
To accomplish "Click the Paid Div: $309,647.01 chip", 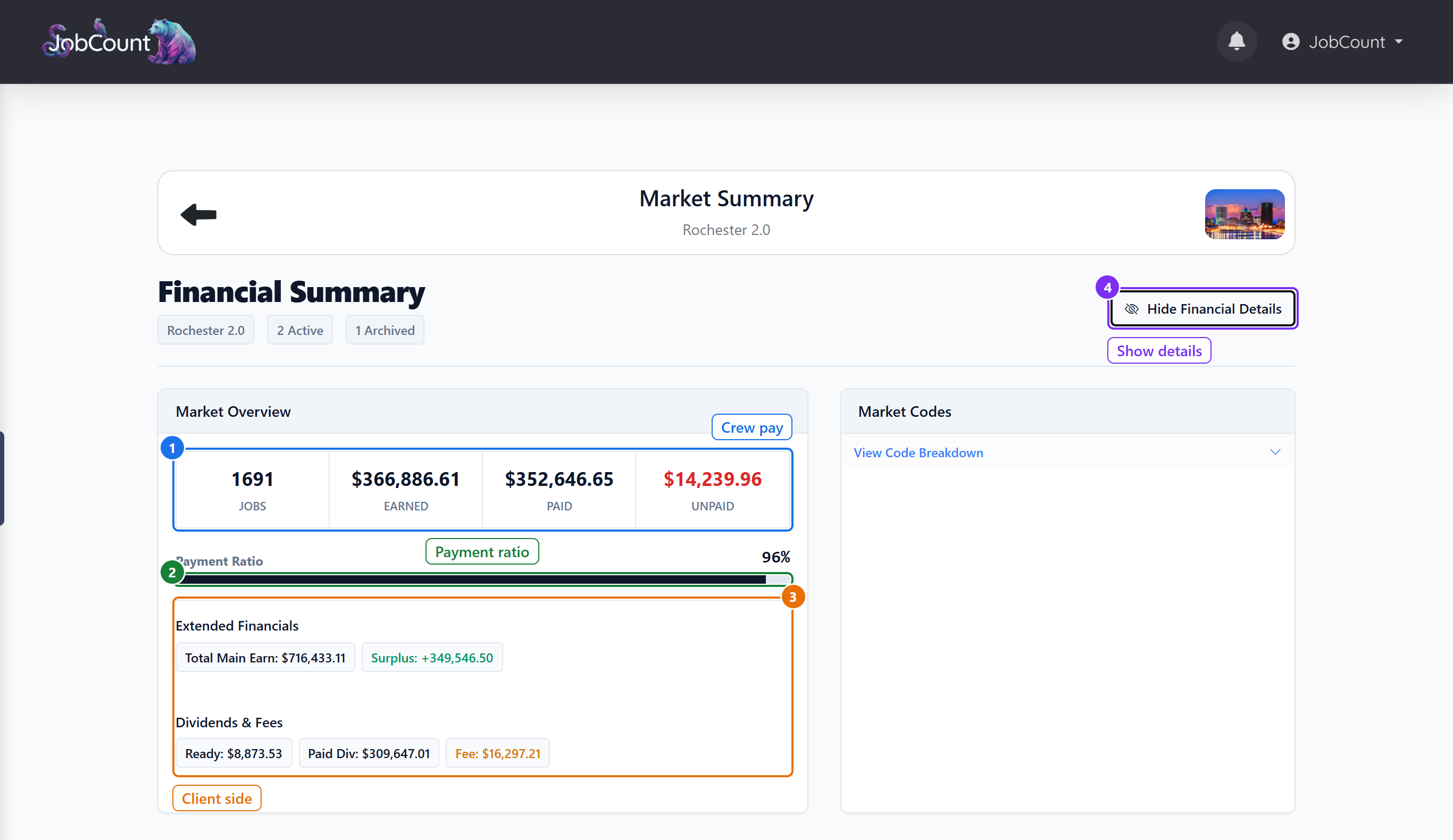I will pos(369,753).
